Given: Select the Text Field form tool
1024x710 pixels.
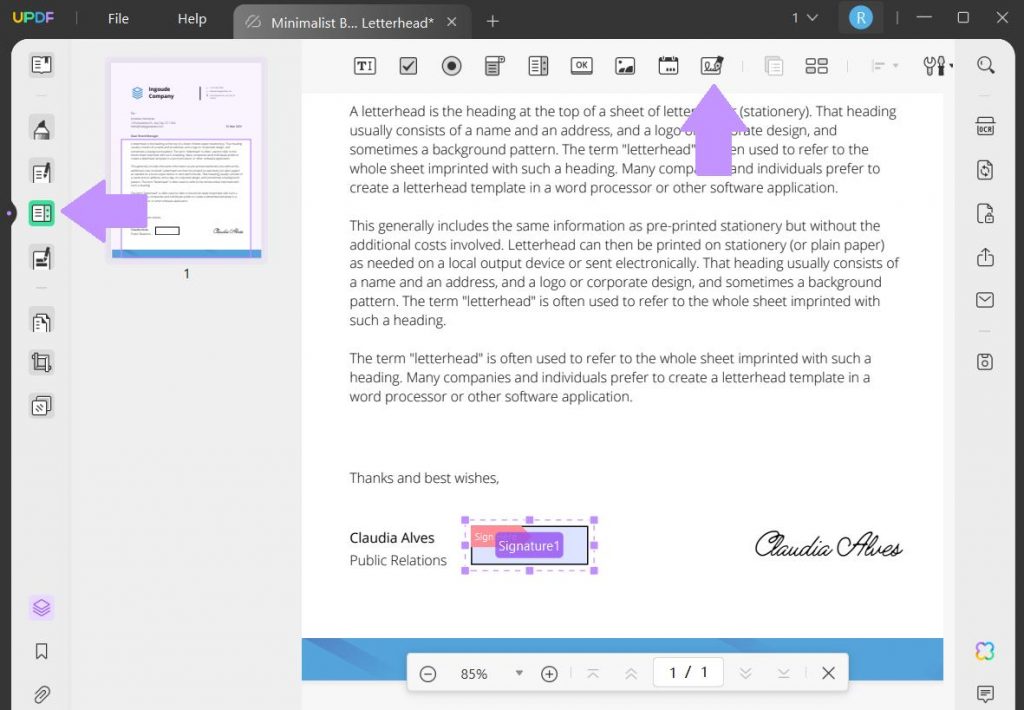Looking at the screenshot, I should click(364, 65).
